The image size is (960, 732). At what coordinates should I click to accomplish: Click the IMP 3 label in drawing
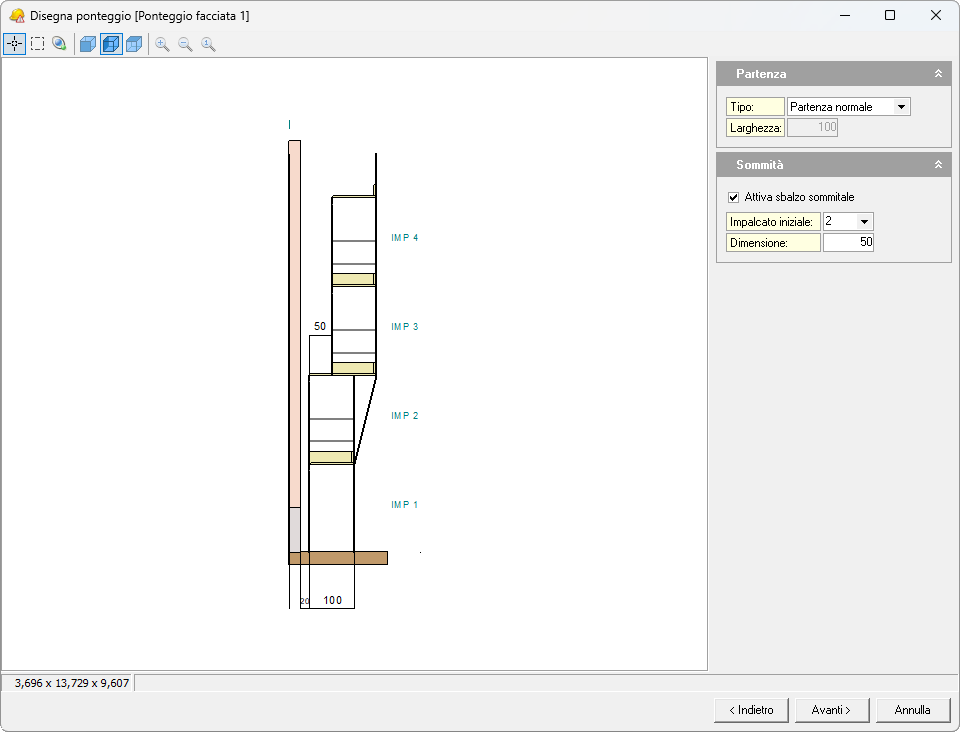tap(405, 327)
